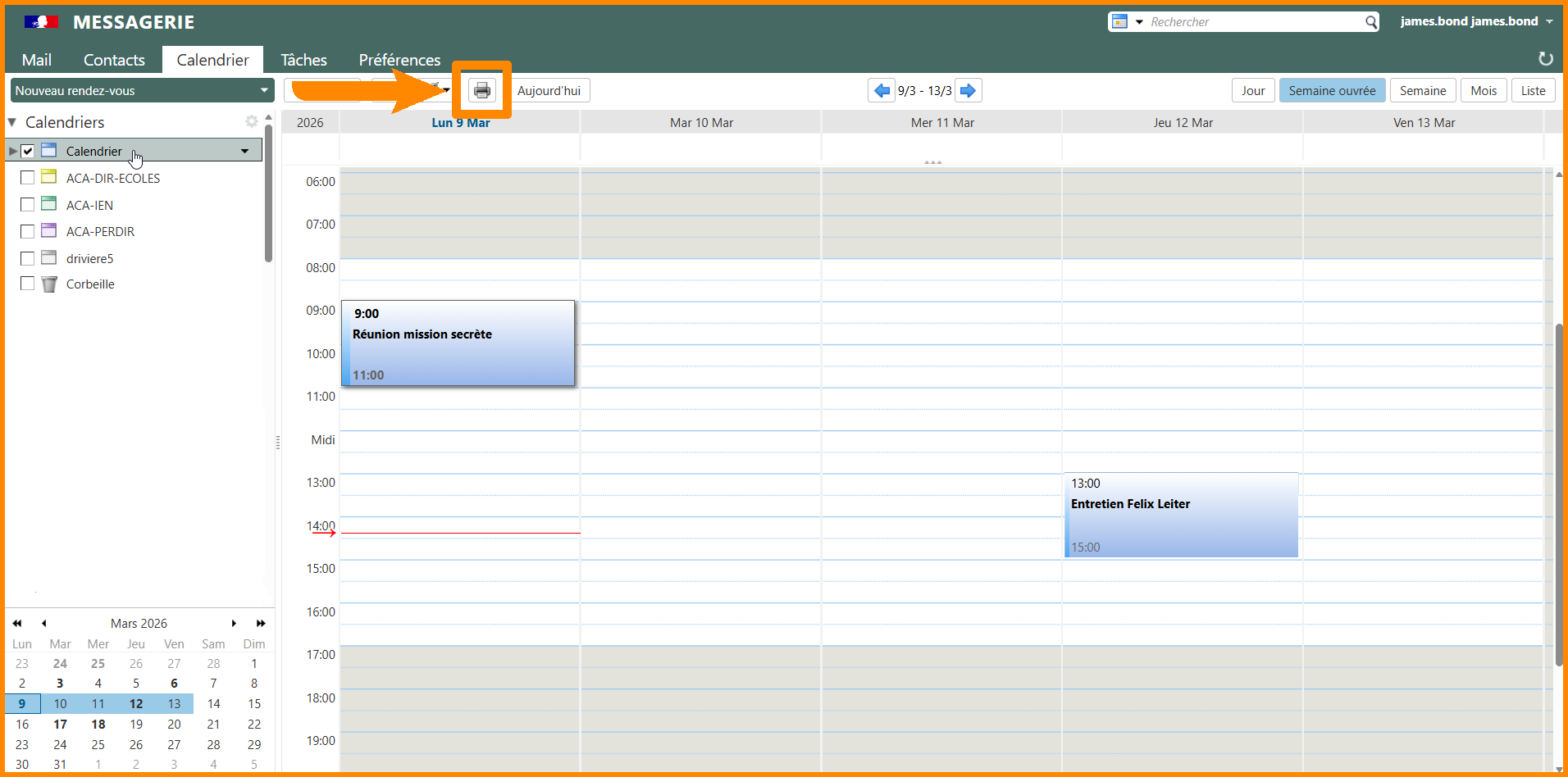Click the refresh icon at top right
Viewport: 1568px width, 777px height.
click(x=1545, y=59)
